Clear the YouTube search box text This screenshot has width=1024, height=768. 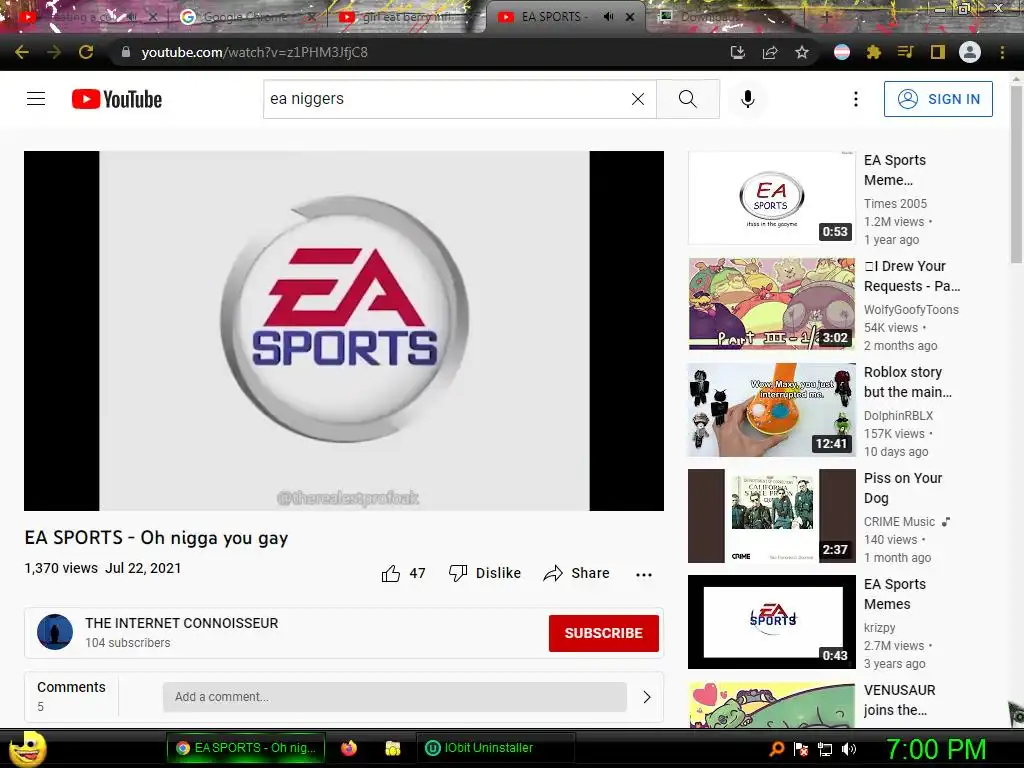tap(638, 99)
